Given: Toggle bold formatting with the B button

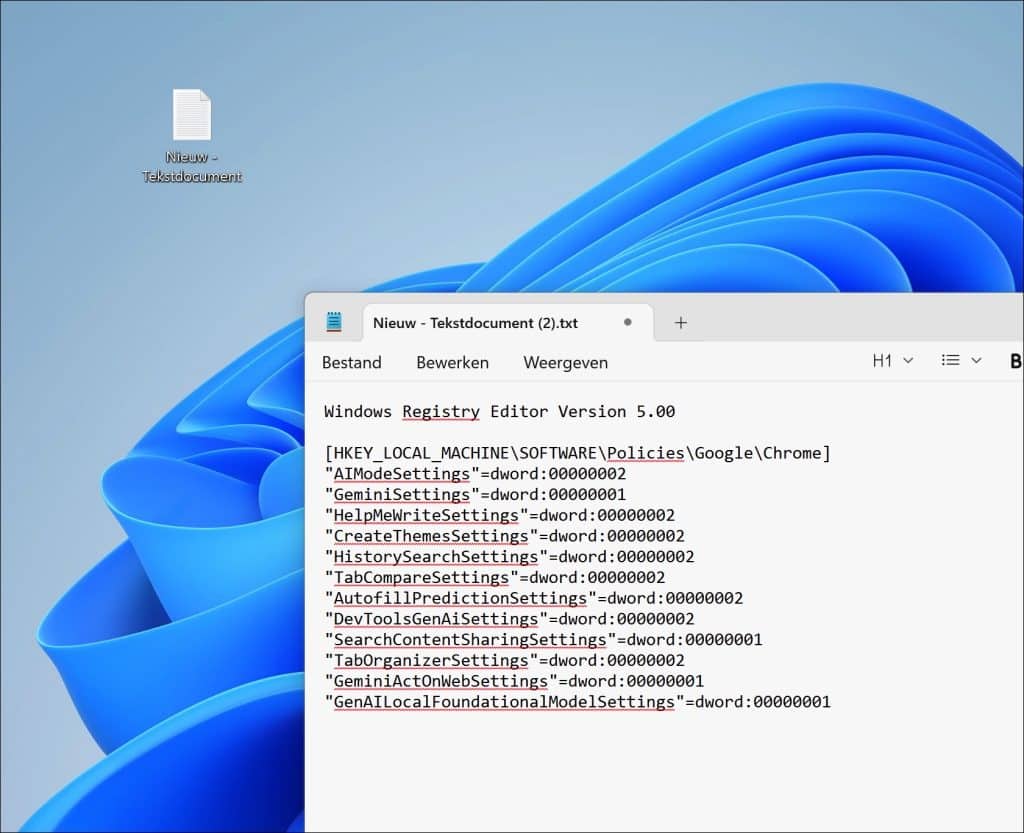Looking at the screenshot, I should point(1015,362).
